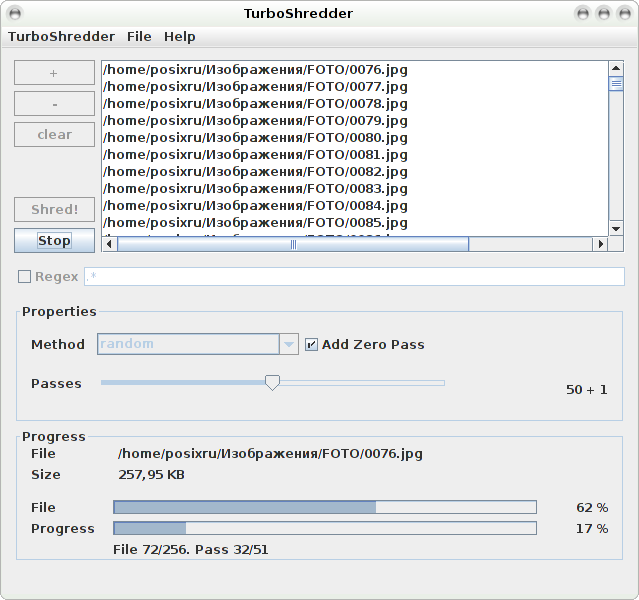Select list entry 0076.jpg

pos(355,70)
